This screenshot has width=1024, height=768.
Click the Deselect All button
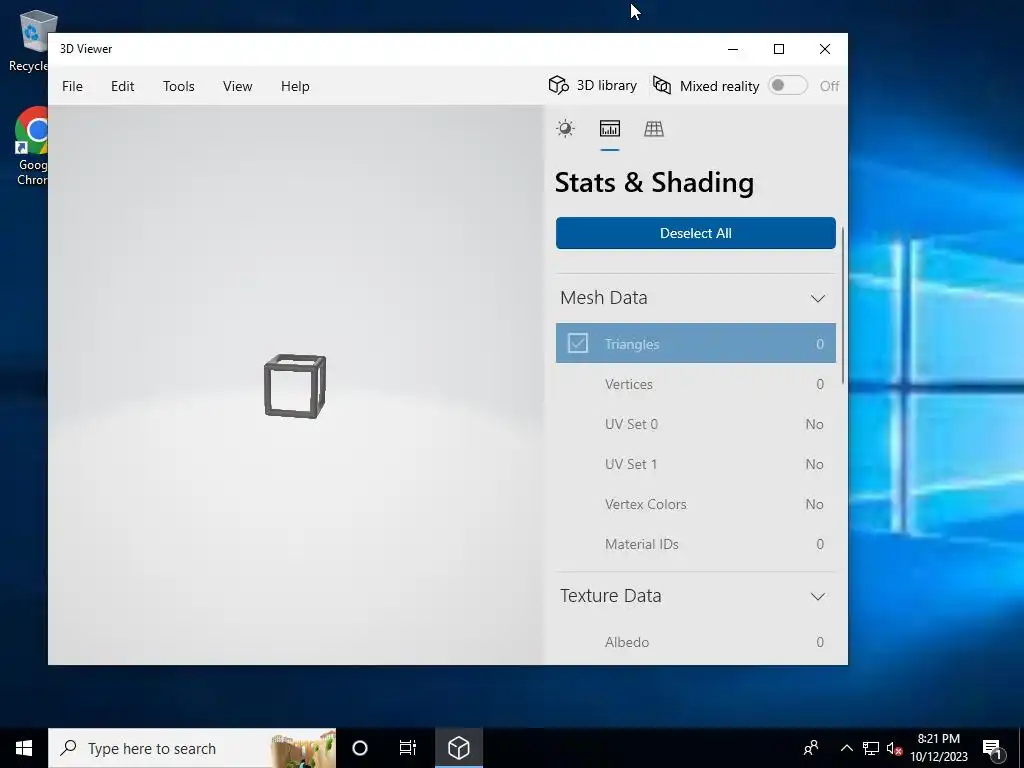pos(696,233)
